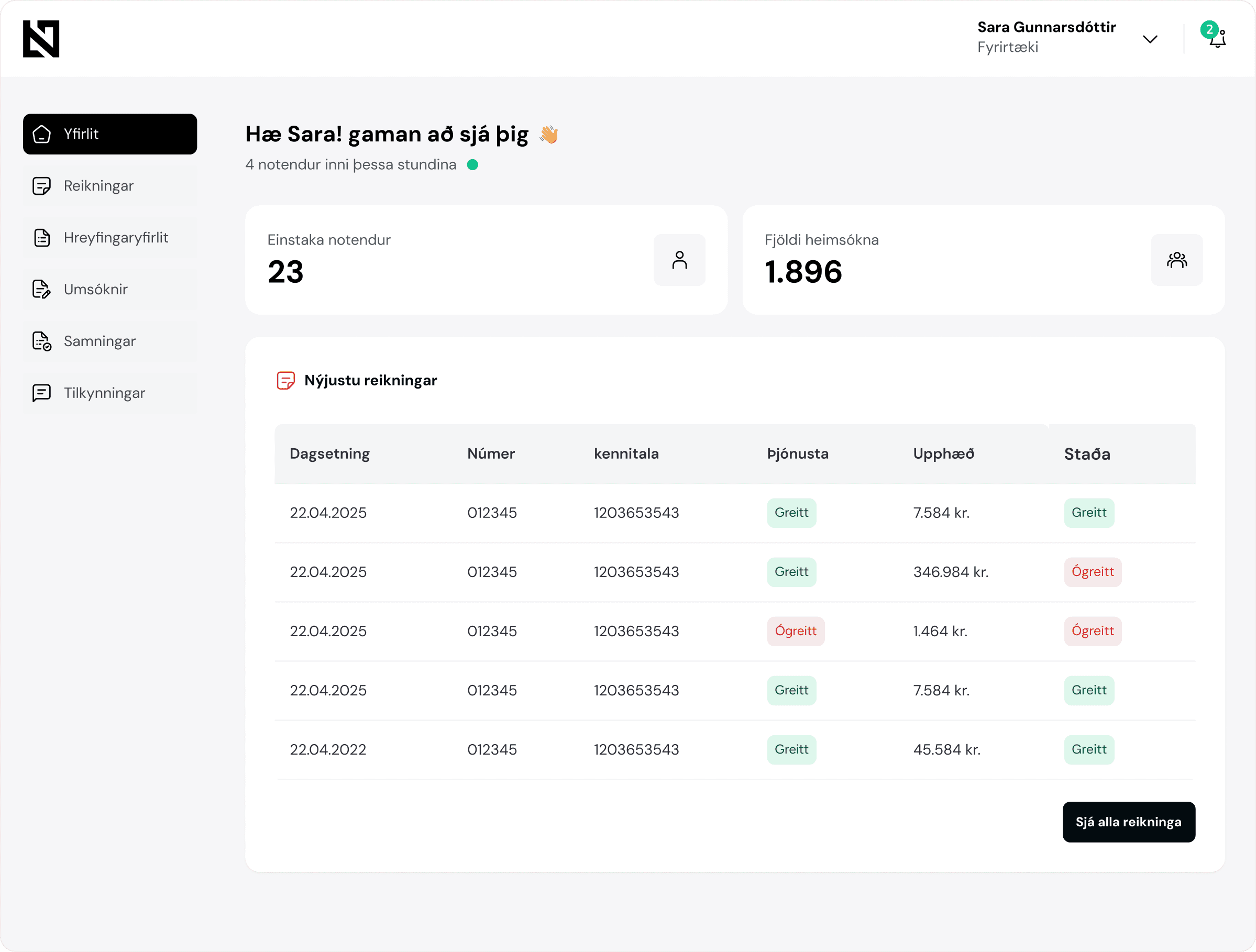Screen dimensions: 1256x952
Task: Click the Staða column header
Action: [1087, 454]
